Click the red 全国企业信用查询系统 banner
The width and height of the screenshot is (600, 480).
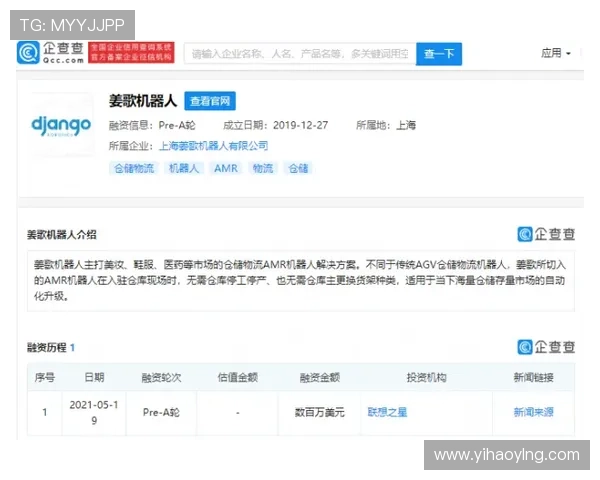pyautogui.click(x=131, y=52)
